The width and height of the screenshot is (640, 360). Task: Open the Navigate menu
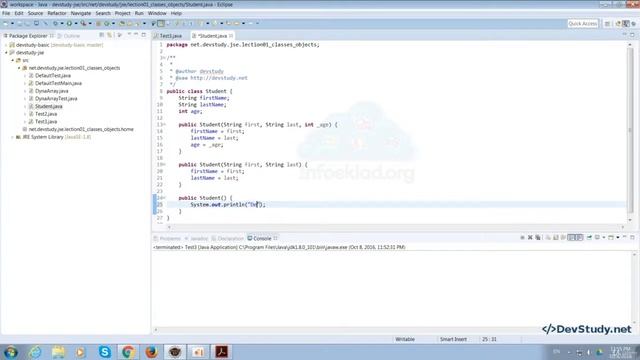coord(81,13)
